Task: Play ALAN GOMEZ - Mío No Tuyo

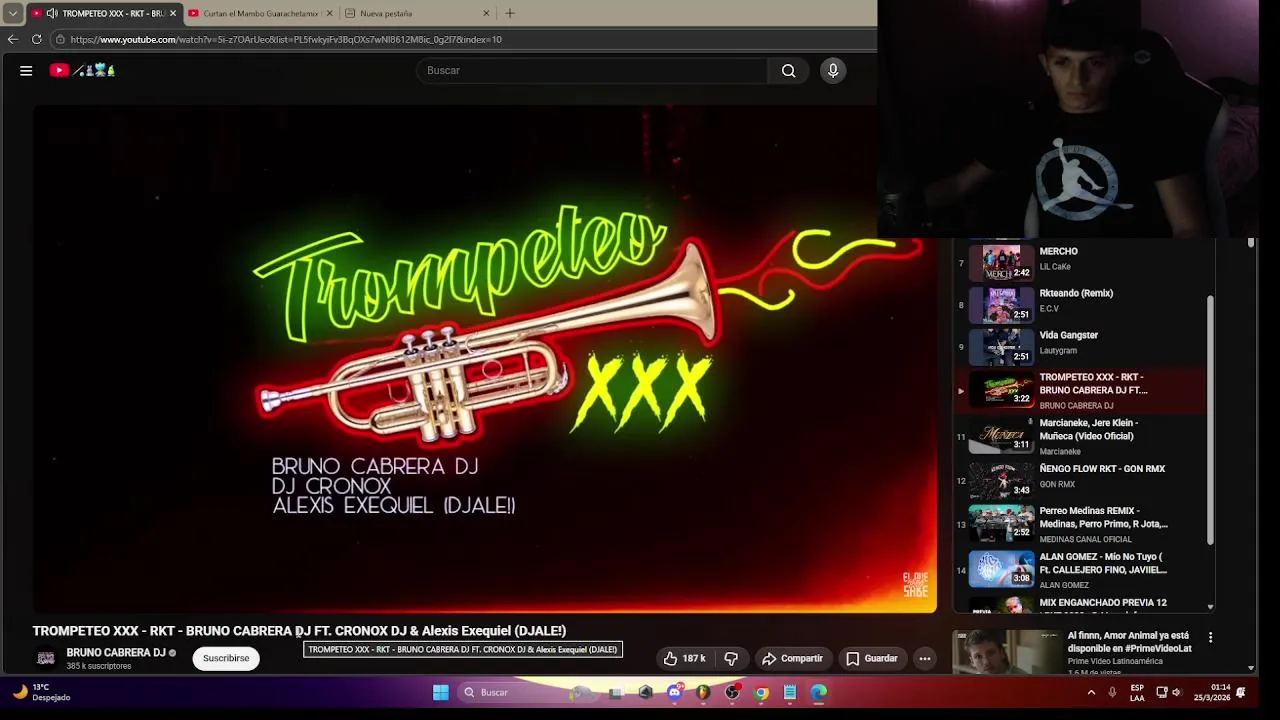Action: click(x=1080, y=570)
